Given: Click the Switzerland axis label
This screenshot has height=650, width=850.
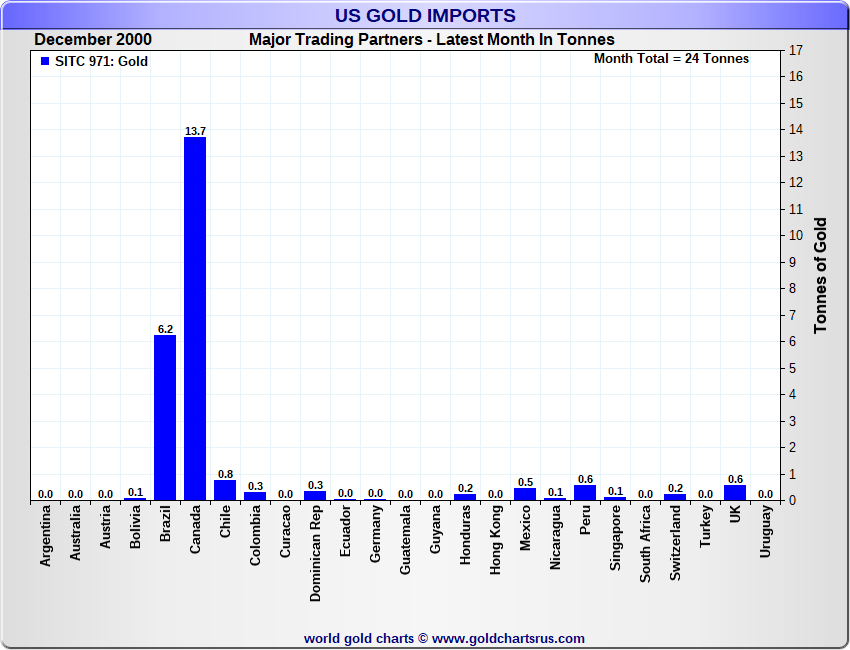Looking at the screenshot, I should (x=676, y=542).
